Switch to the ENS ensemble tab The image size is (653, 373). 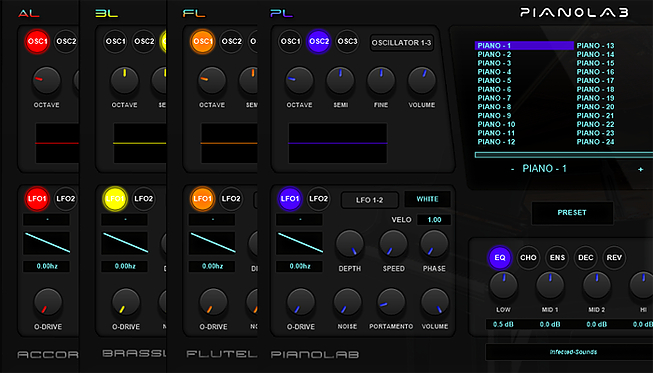point(557,258)
